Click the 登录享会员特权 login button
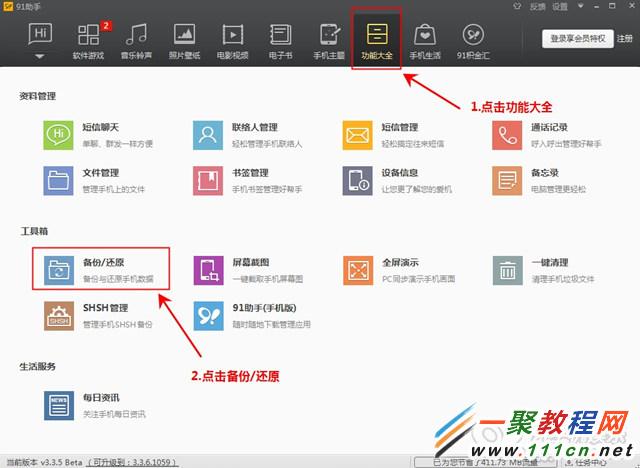Viewport: 640px width, 468px height. (578, 39)
